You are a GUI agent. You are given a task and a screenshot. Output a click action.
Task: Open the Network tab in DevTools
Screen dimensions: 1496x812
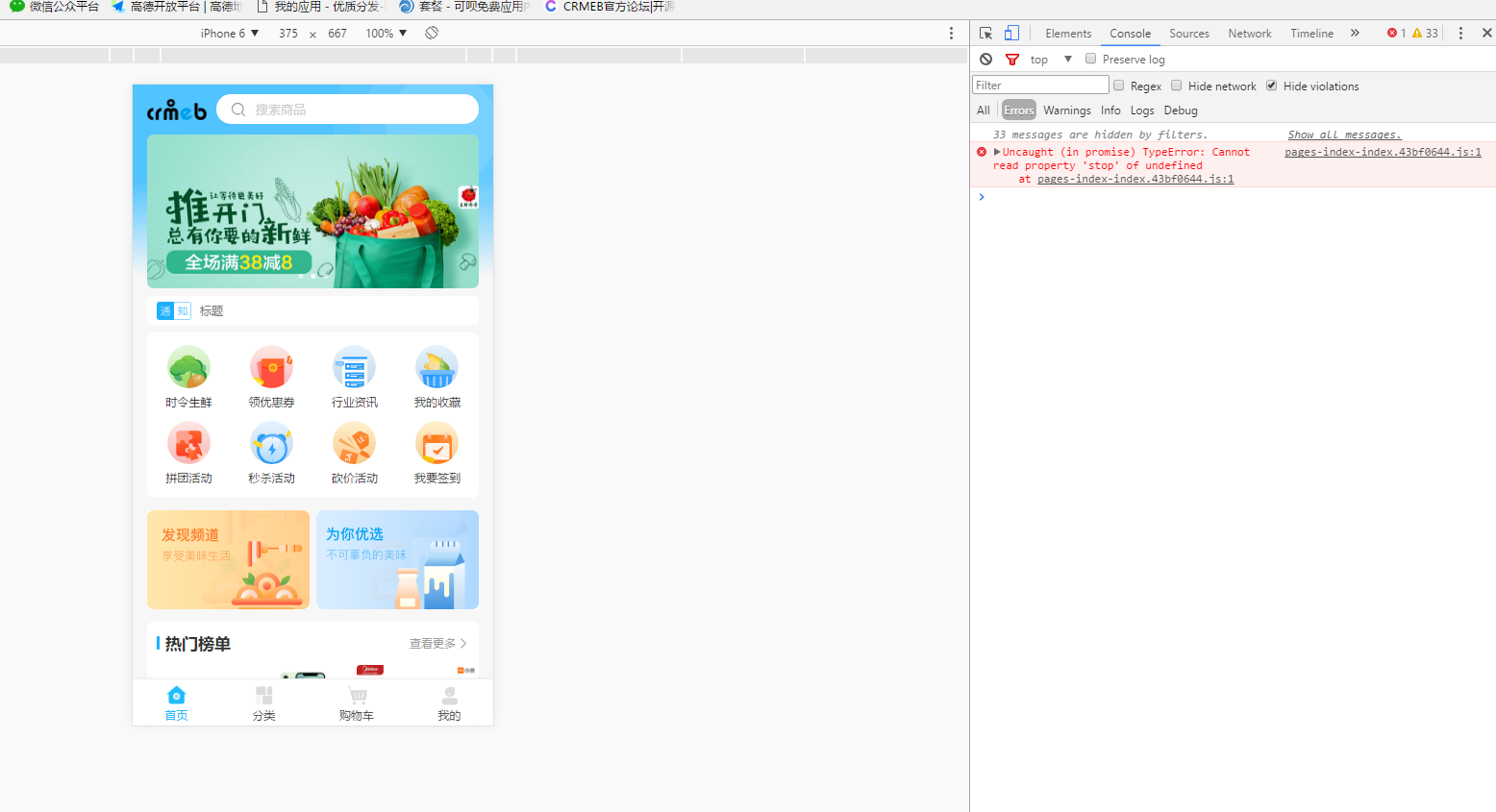click(1250, 34)
